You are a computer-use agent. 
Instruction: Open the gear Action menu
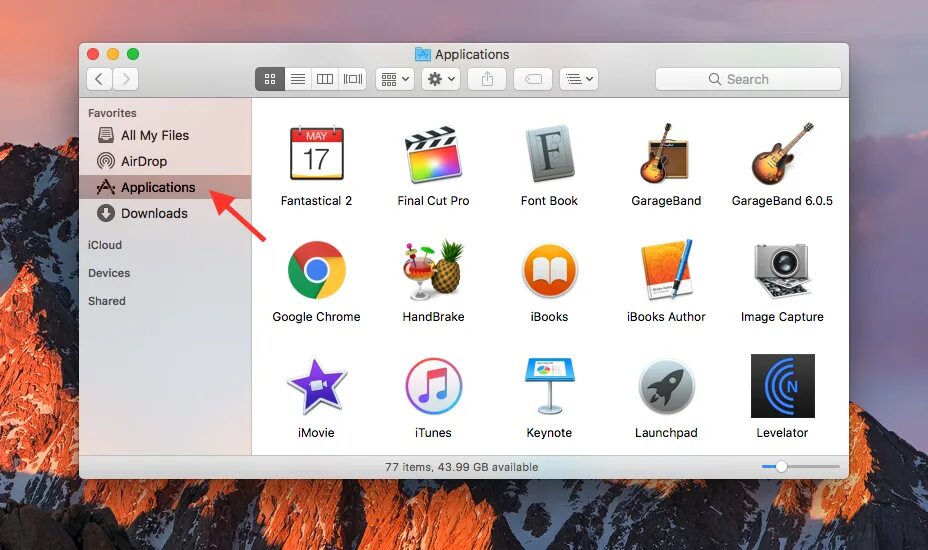click(441, 79)
